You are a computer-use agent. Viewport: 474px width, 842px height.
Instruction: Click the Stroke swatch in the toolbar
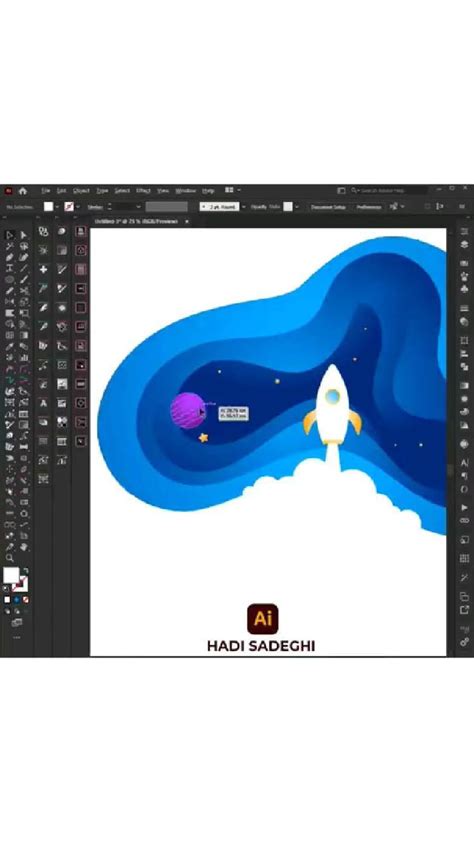click(x=20, y=584)
